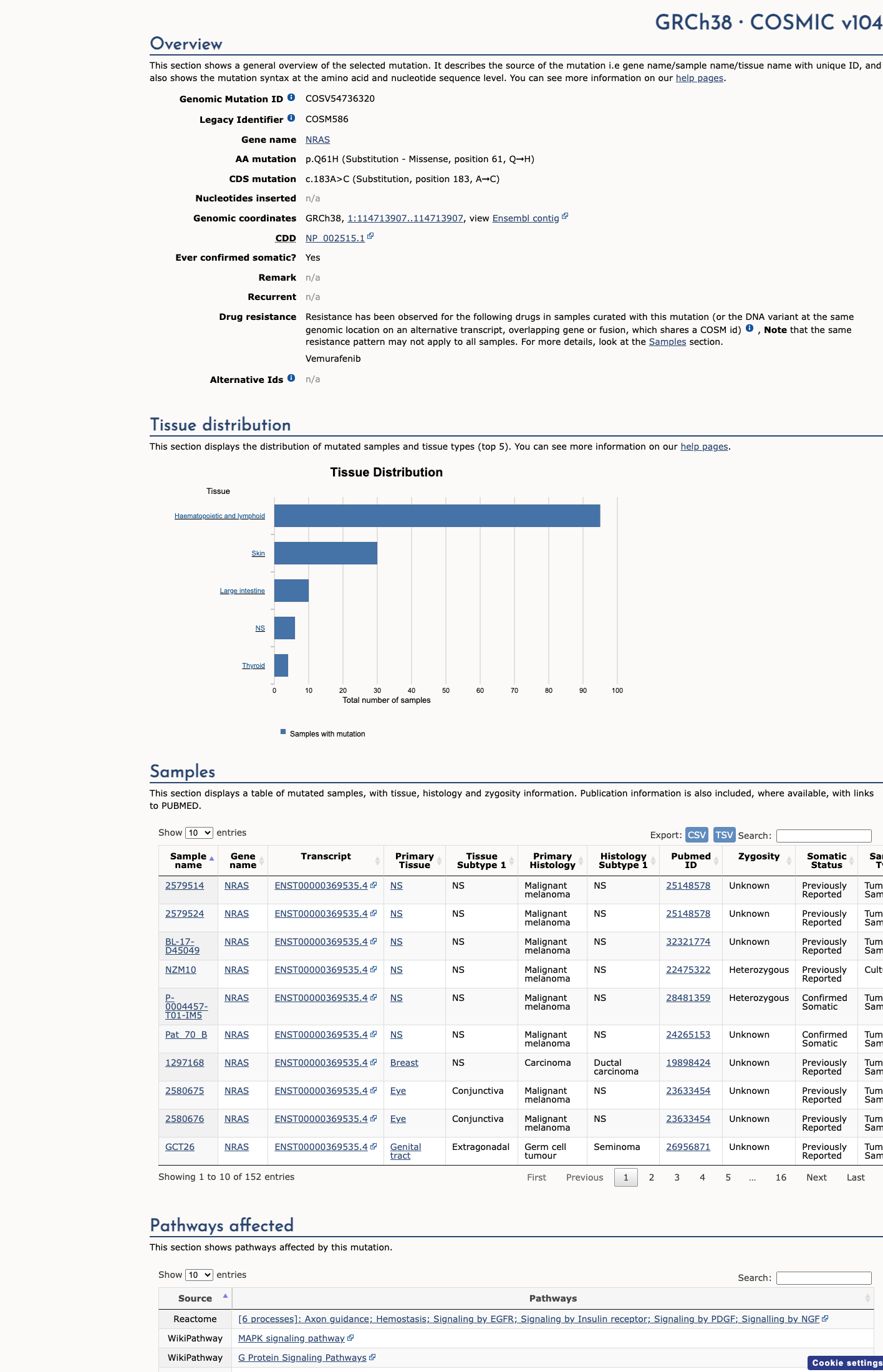Open Samples table entries-per-page dropdown
This screenshot has width=883, height=1372.
pyautogui.click(x=199, y=833)
